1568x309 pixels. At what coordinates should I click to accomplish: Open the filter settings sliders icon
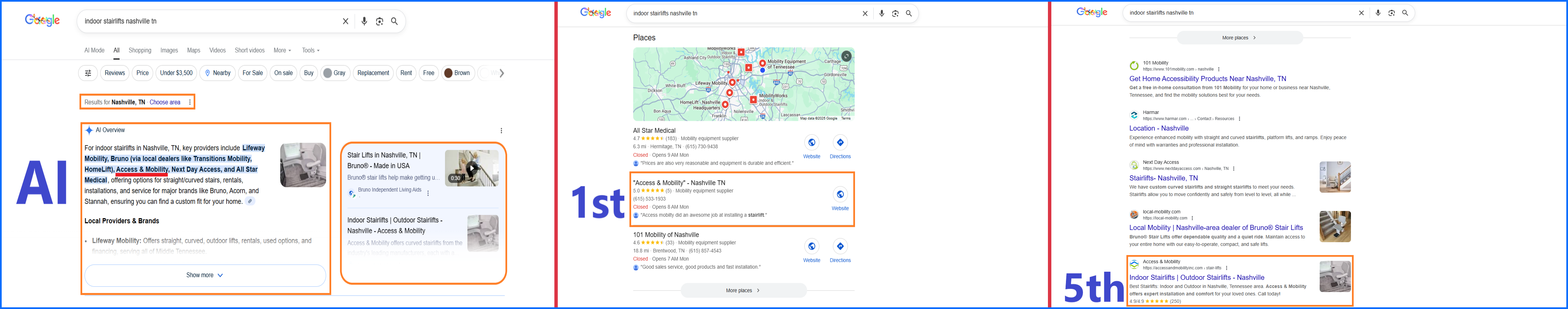(x=88, y=73)
